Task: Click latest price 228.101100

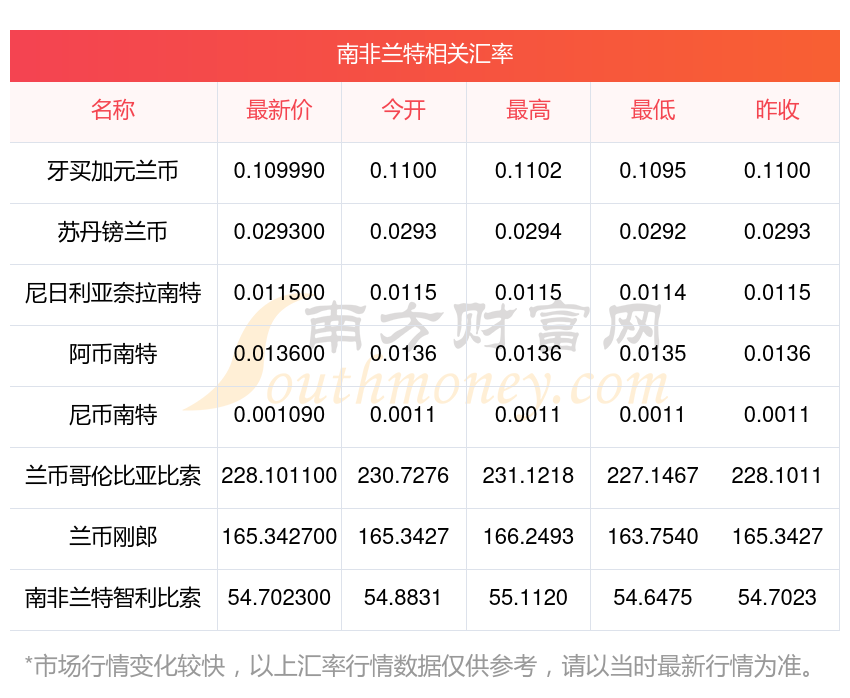Action: click(x=279, y=476)
